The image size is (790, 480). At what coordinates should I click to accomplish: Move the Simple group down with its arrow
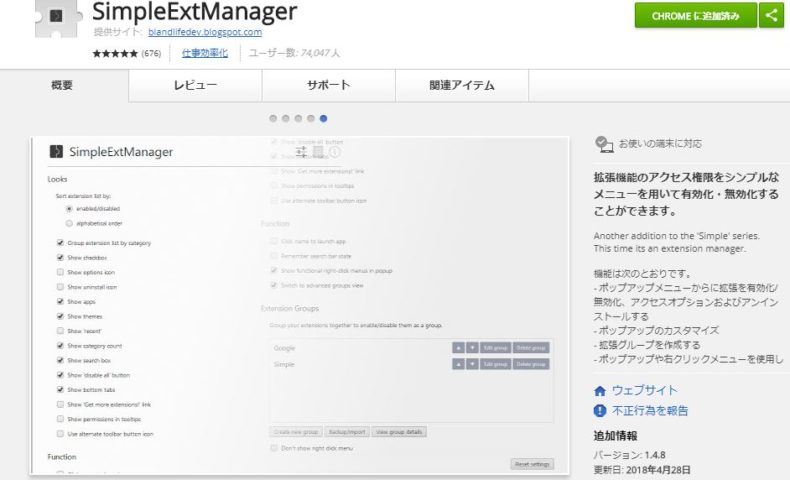pos(472,364)
